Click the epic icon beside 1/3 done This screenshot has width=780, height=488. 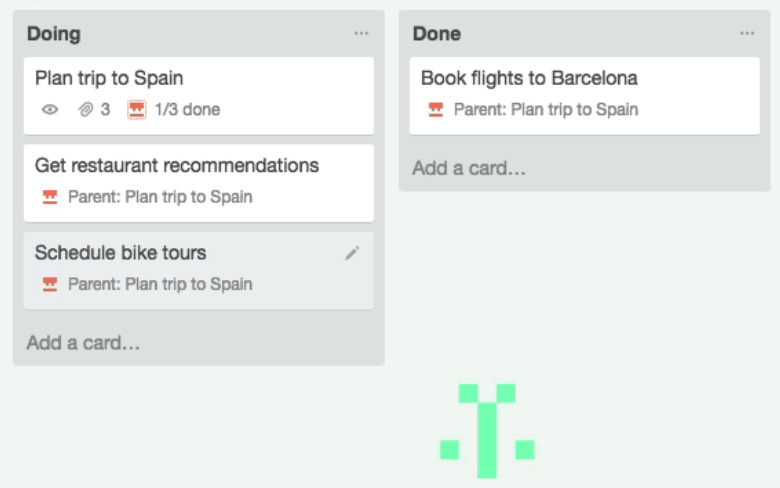tap(137, 110)
